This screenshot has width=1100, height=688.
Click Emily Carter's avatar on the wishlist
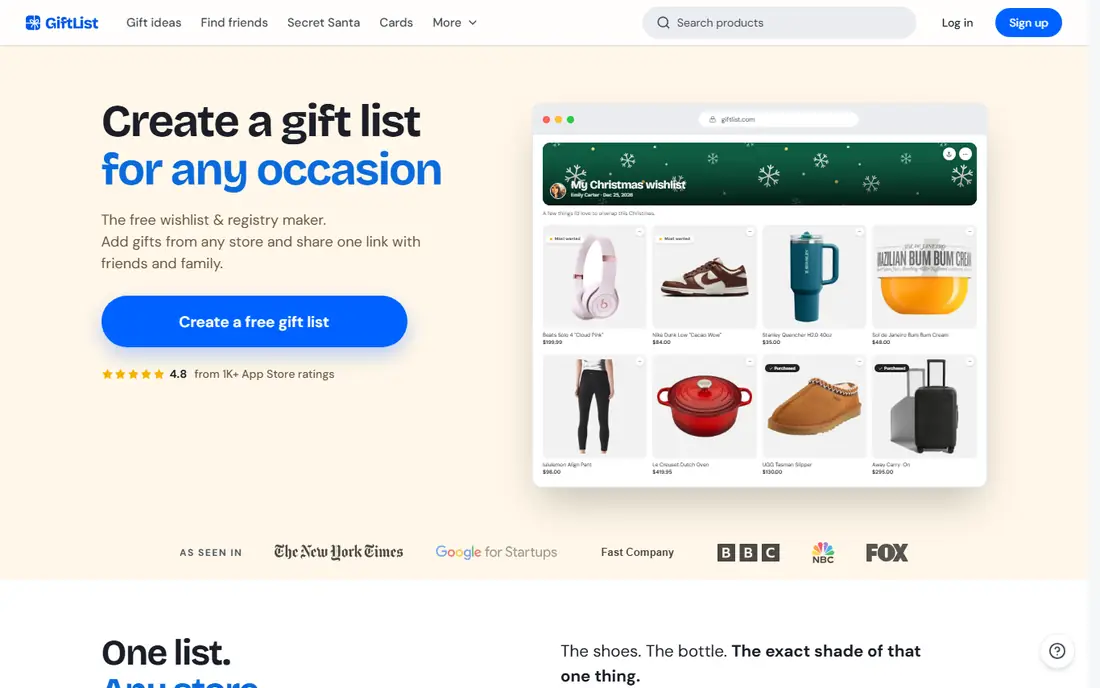coord(558,191)
